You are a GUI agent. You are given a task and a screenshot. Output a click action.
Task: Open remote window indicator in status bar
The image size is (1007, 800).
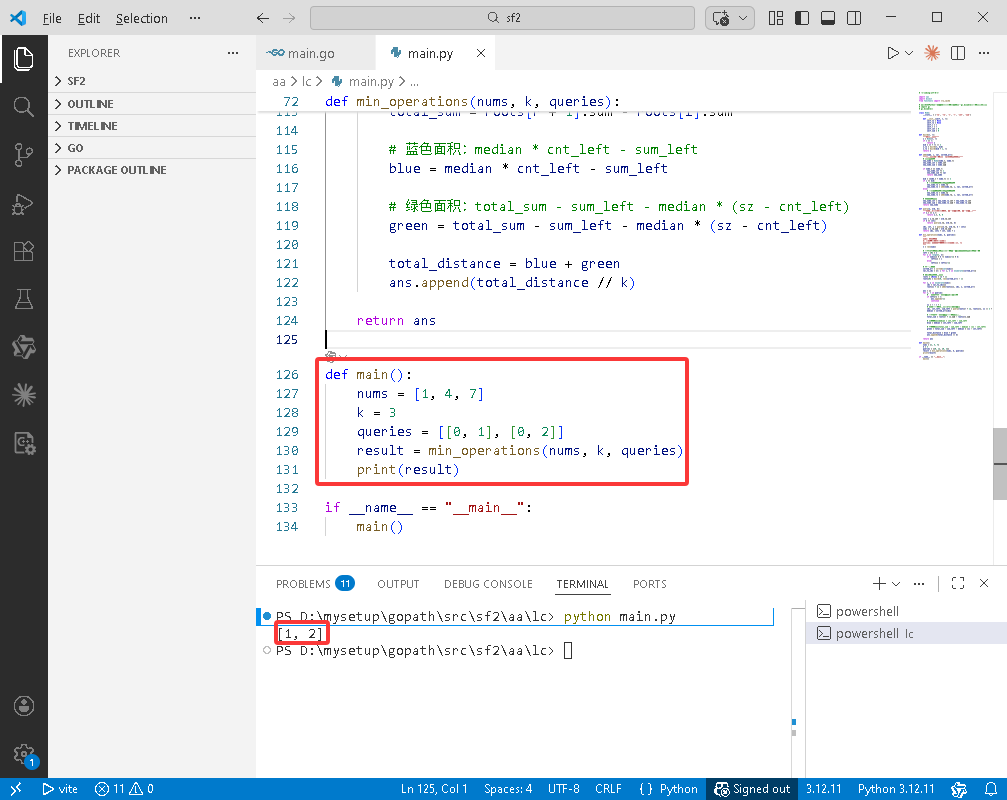pos(16,789)
